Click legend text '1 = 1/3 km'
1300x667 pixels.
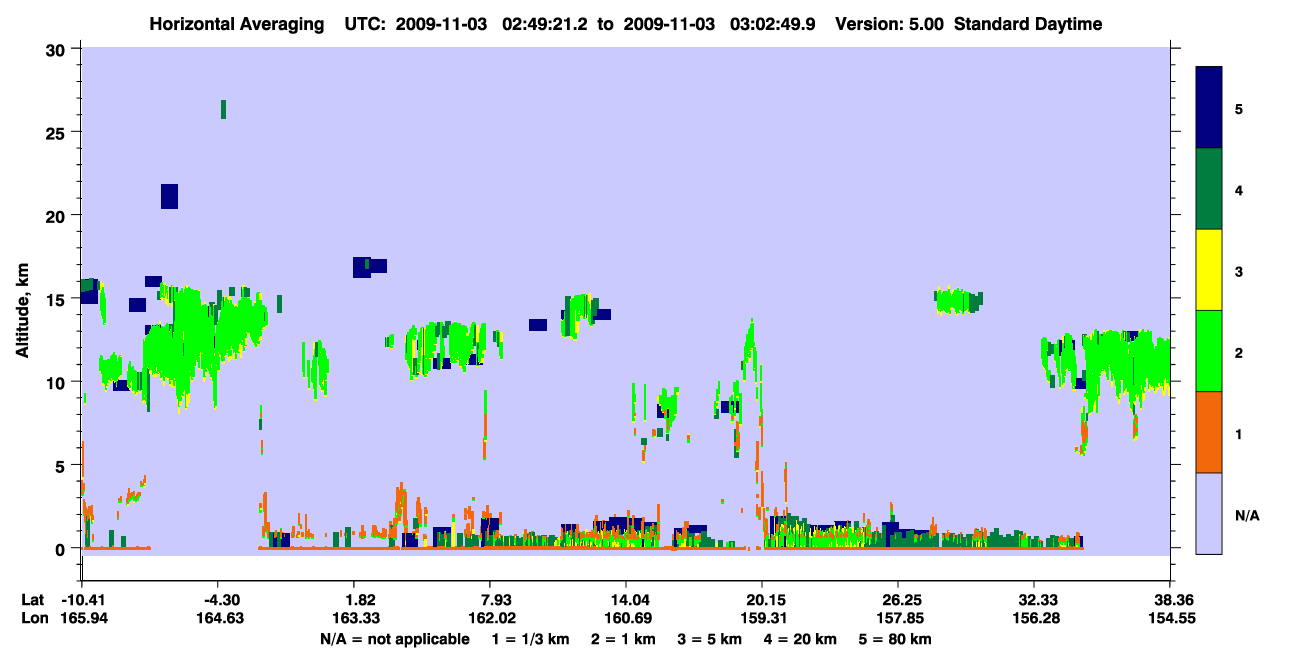[x=532, y=639]
